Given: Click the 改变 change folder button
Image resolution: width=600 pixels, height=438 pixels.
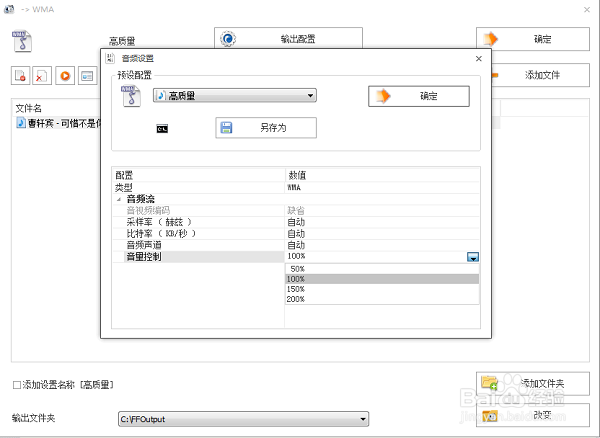Looking at the screenshot, I should tap(533, 415).
